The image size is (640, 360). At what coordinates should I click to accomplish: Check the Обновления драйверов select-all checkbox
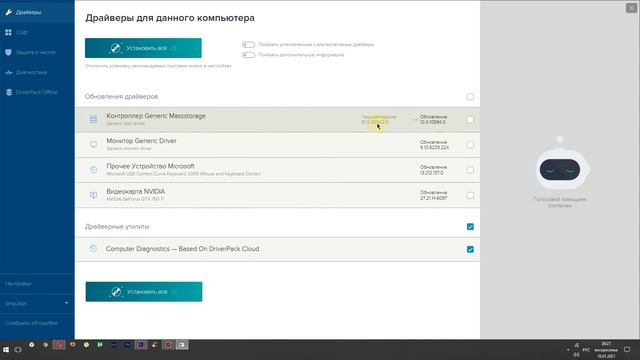tap(470, 97)
